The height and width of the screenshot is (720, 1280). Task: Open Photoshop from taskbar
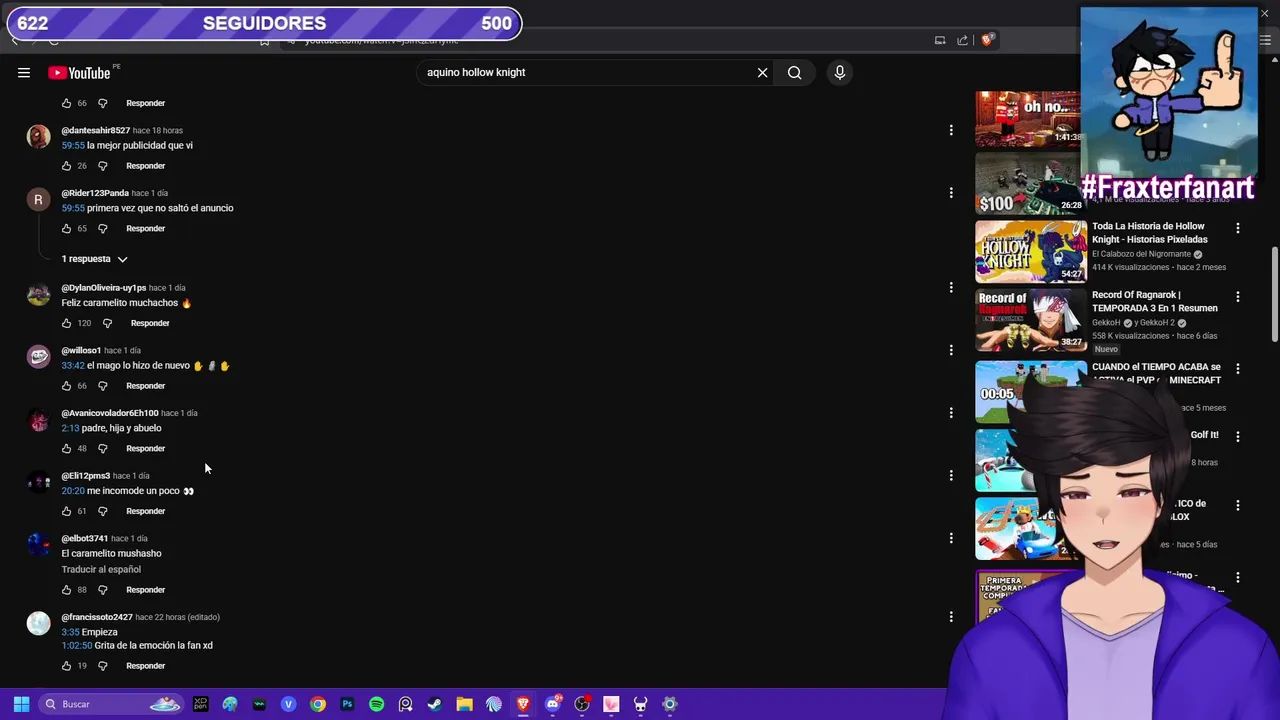347,704
